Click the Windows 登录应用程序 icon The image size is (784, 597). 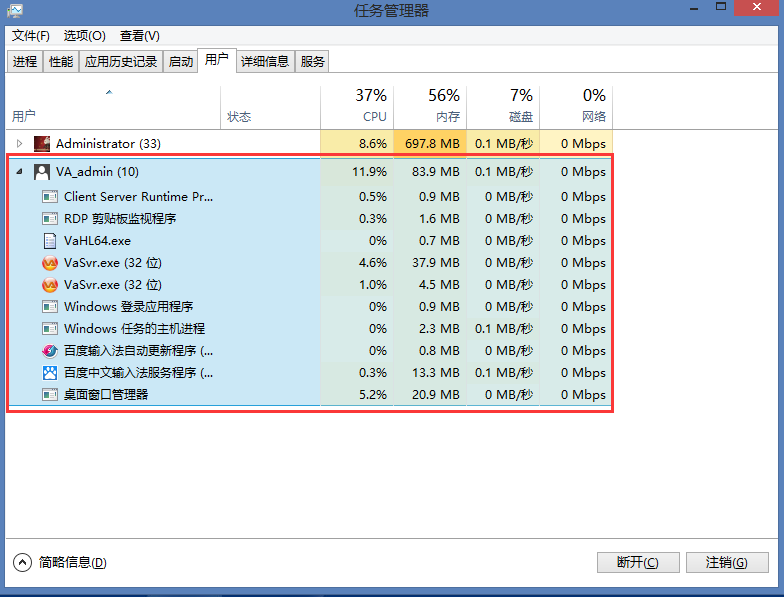pyautogui.click(x=50, y=307)
